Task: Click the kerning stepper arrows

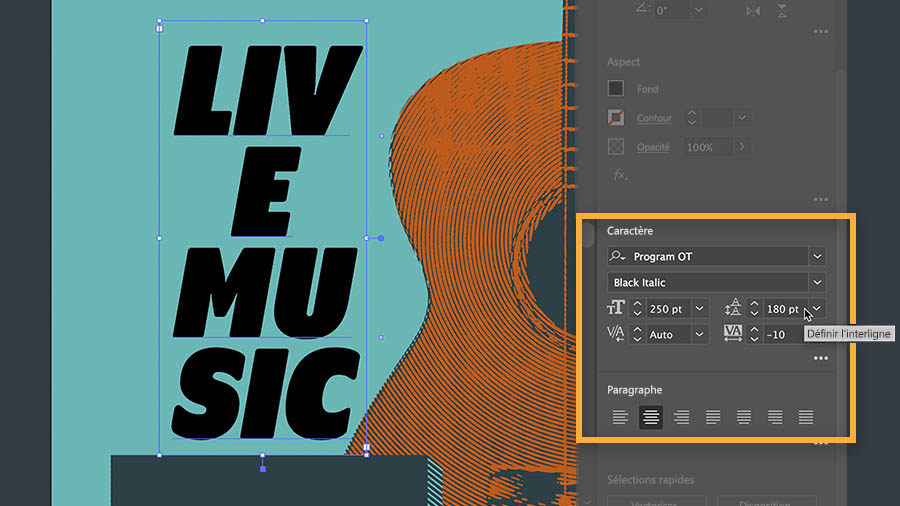Action: pyautogui.click(x=637, y=334)
